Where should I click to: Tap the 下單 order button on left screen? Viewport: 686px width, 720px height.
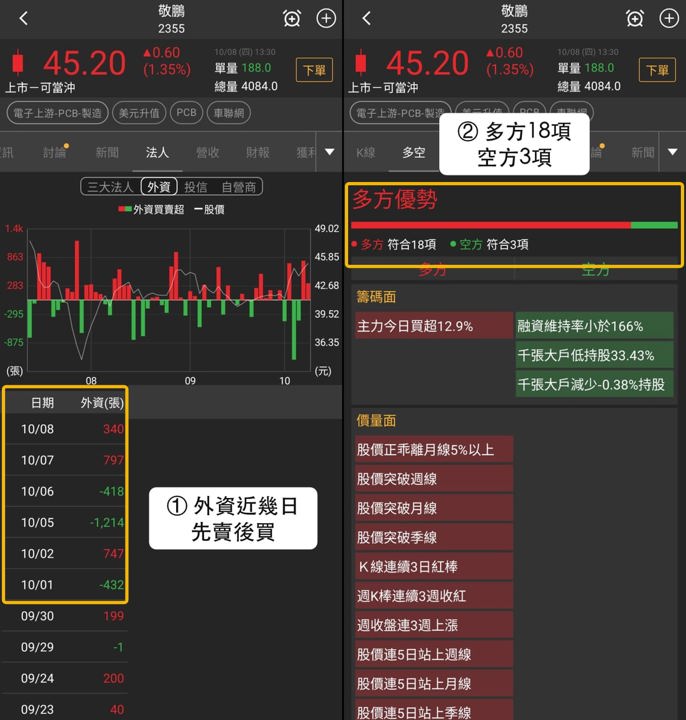coord(314,70)
